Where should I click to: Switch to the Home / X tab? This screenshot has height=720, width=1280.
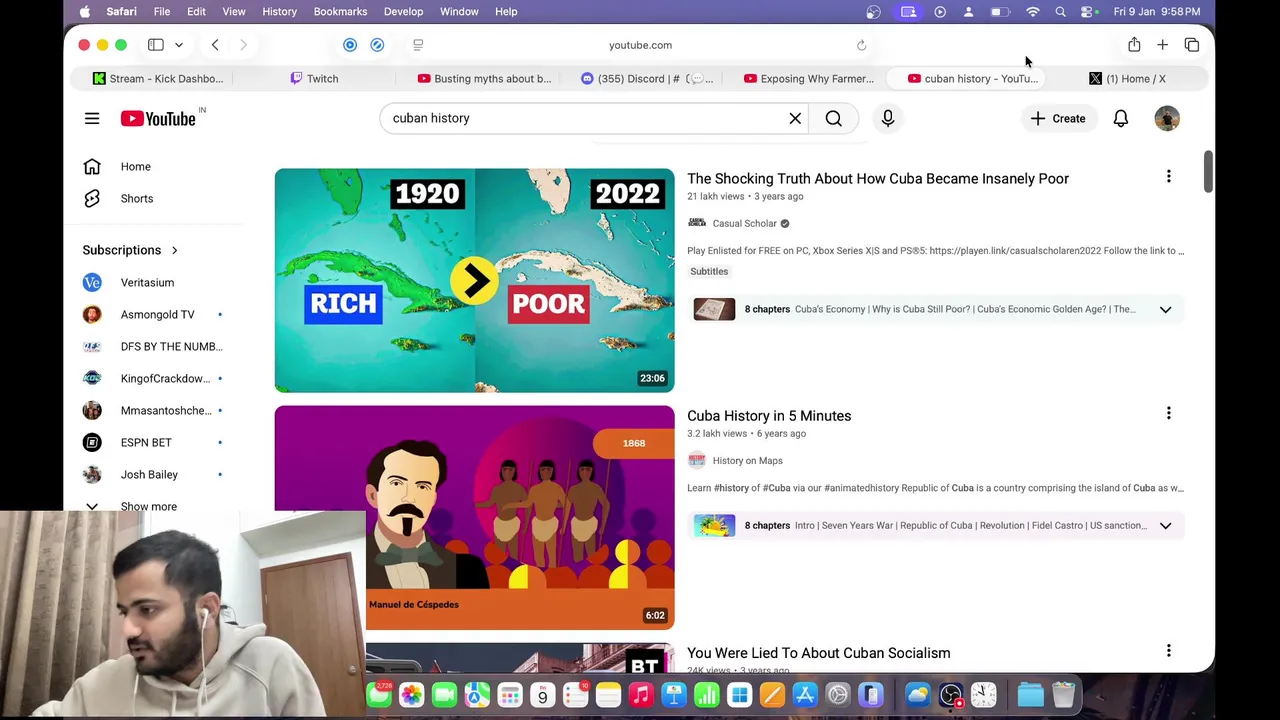(1127, 78)
